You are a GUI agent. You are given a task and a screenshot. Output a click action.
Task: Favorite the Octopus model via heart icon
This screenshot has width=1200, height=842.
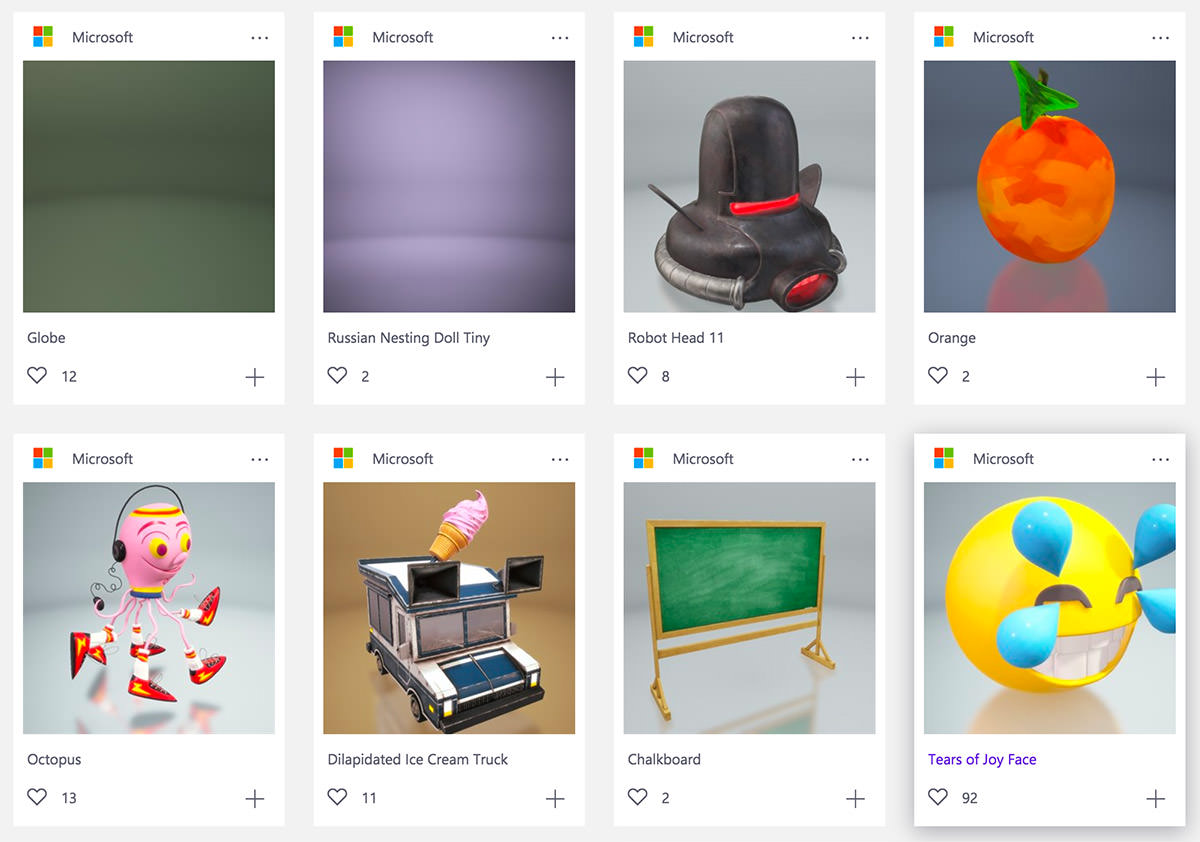[37, 797]
